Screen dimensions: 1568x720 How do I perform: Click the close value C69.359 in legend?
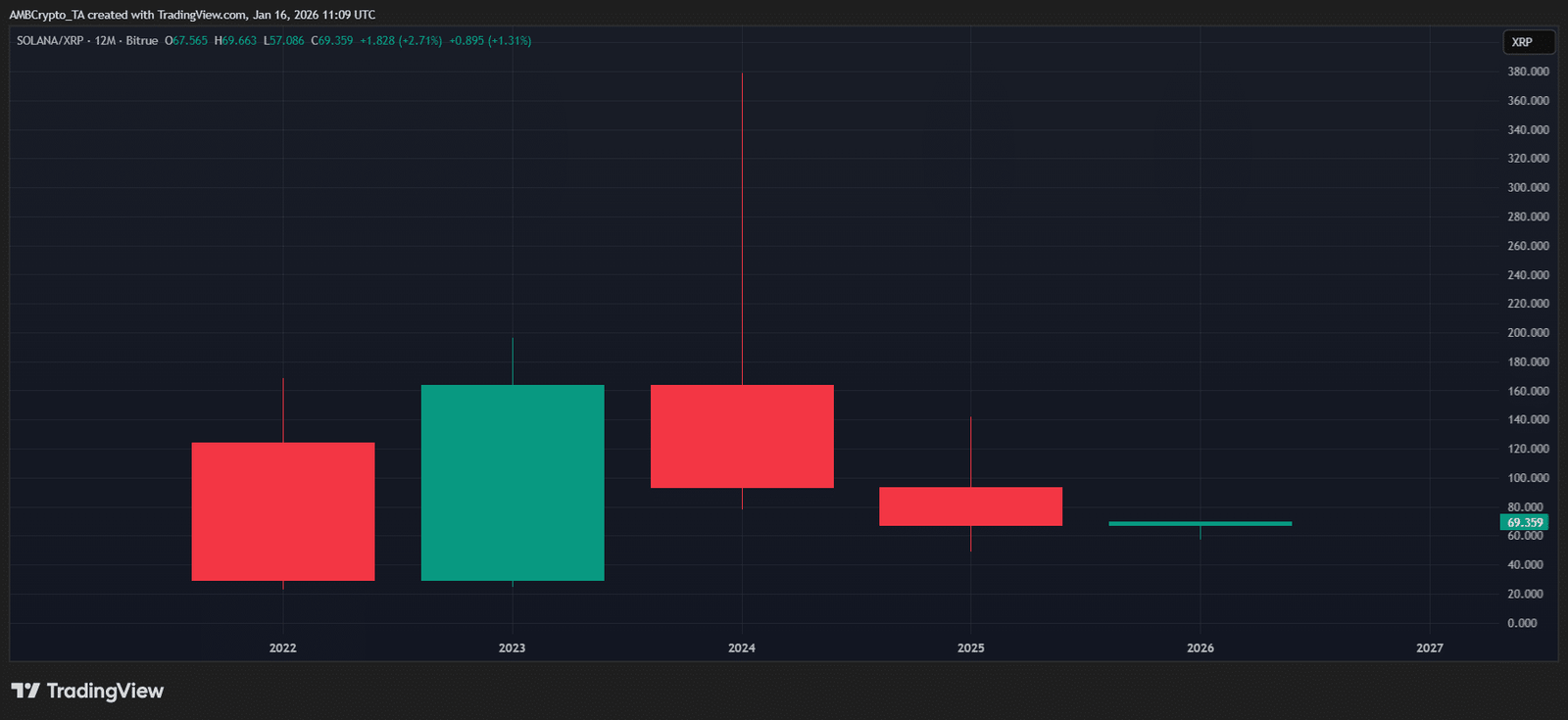(x=332, y=41)
